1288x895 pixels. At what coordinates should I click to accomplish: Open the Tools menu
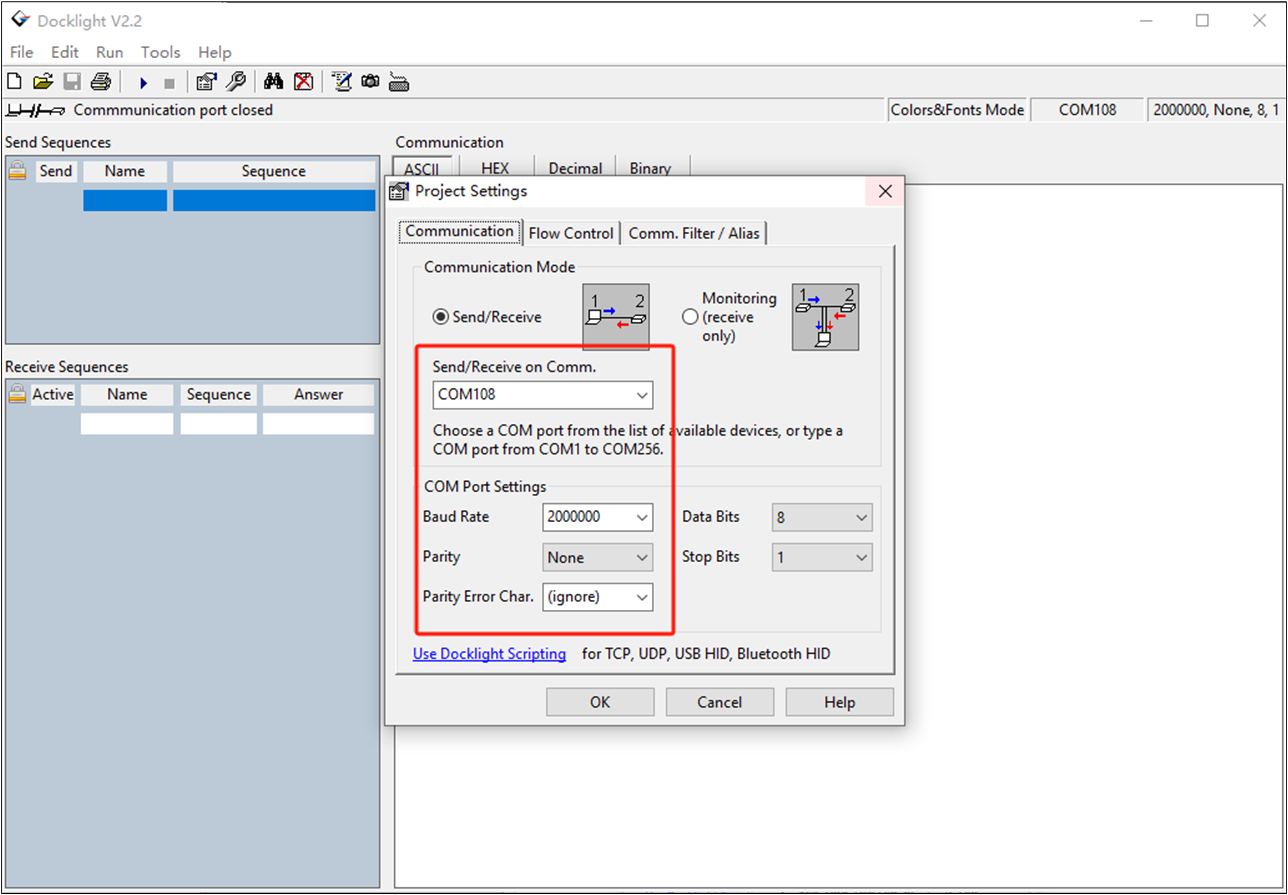click(x=160, y=52)
